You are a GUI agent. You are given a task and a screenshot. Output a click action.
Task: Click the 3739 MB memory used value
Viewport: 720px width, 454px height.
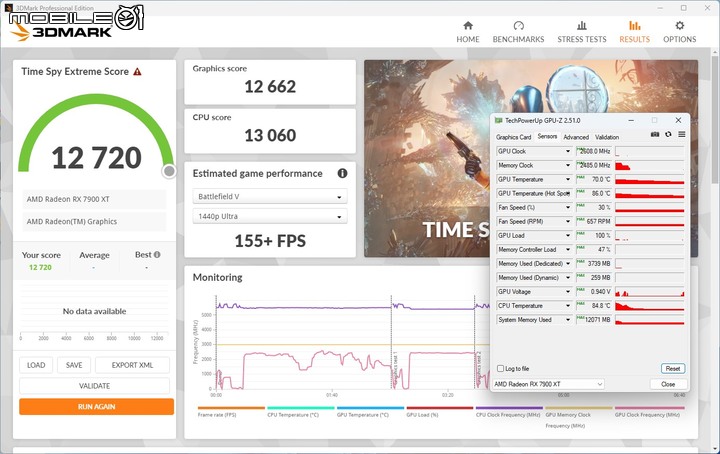599,263
